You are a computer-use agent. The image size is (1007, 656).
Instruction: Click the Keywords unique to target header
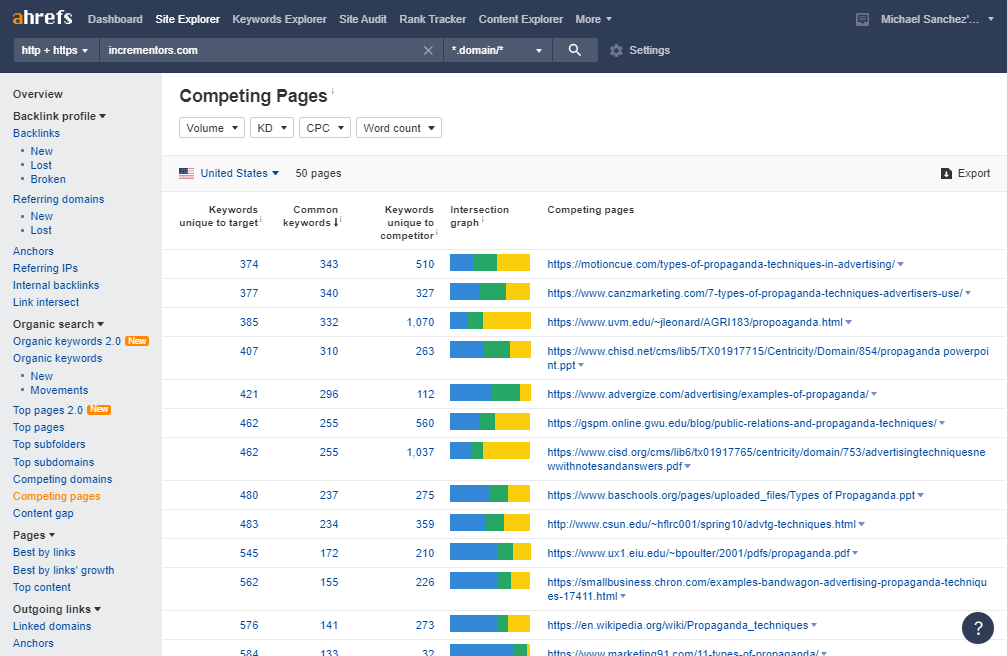(x=220, y=217)
